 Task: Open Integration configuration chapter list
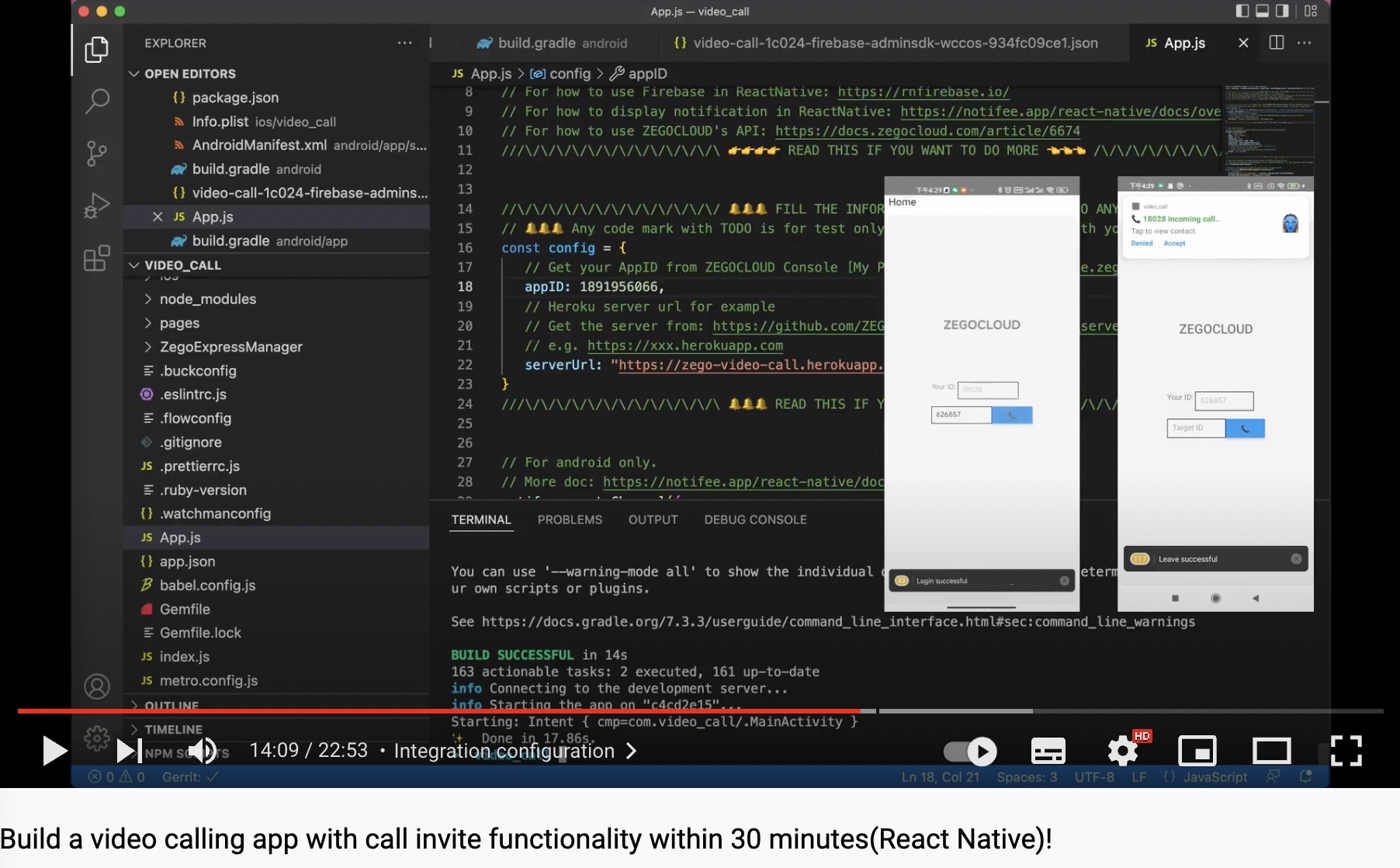tap(515, 751)
